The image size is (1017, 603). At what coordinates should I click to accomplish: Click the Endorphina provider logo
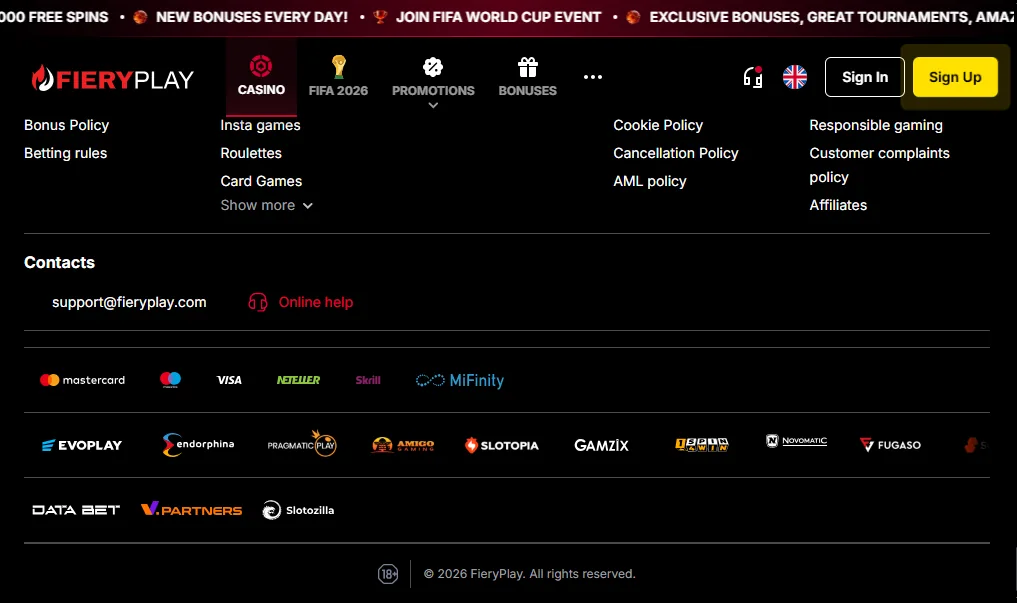[x=198, y=445]
